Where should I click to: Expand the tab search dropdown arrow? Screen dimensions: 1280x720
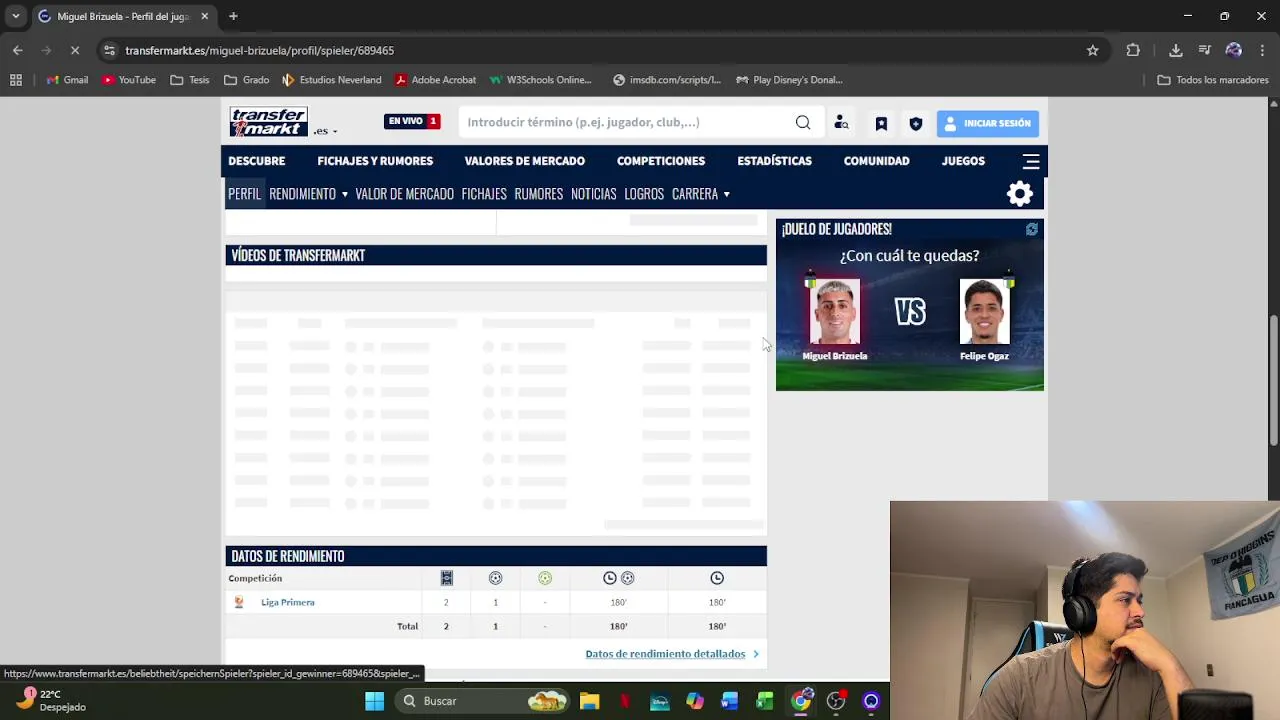16,16
